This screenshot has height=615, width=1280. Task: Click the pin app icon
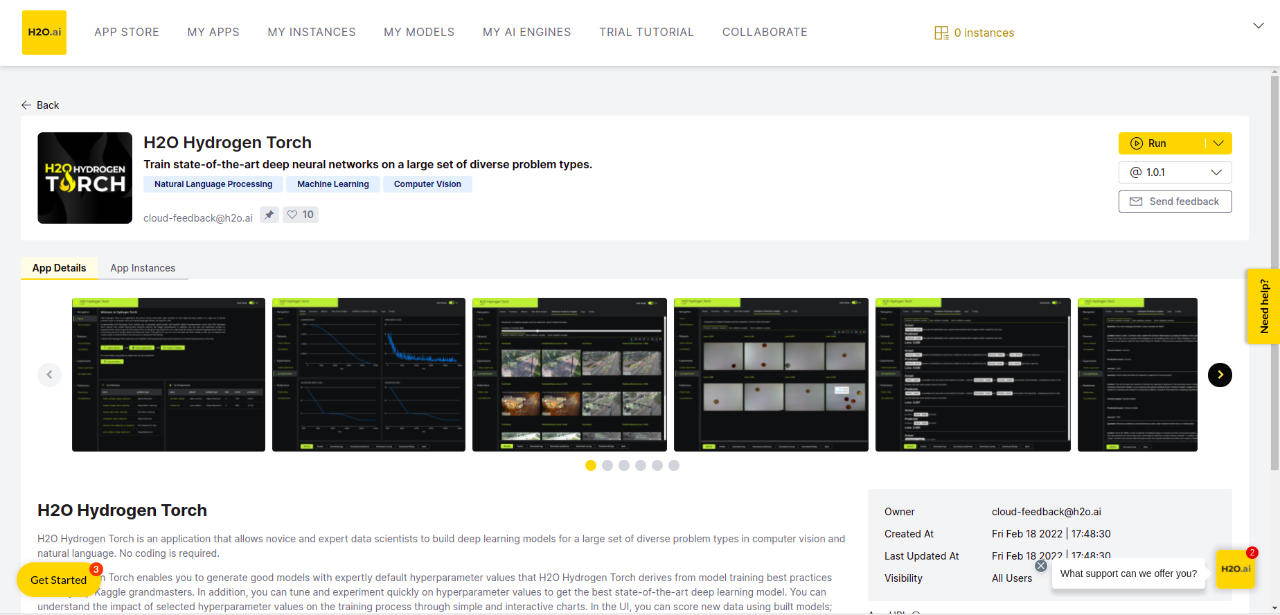click(269, 214)
